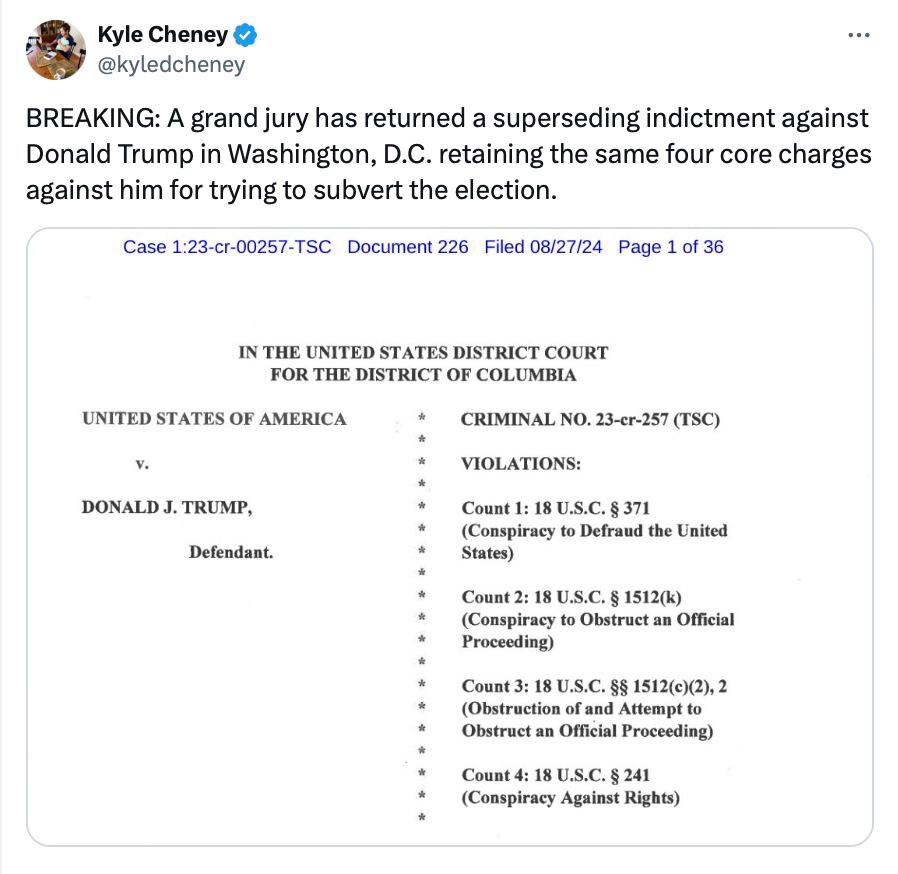The height and width of the screenshot is (874, 898).
Task: Click the BREAKING tweet text
Action: pyautogui.click(x=448, y=154)
